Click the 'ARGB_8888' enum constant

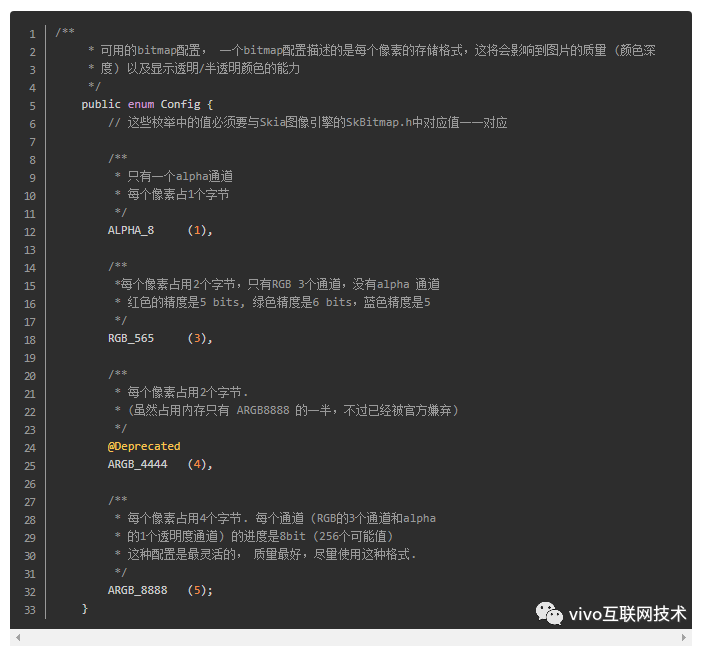pyautogui.click(x=138, y=590)
